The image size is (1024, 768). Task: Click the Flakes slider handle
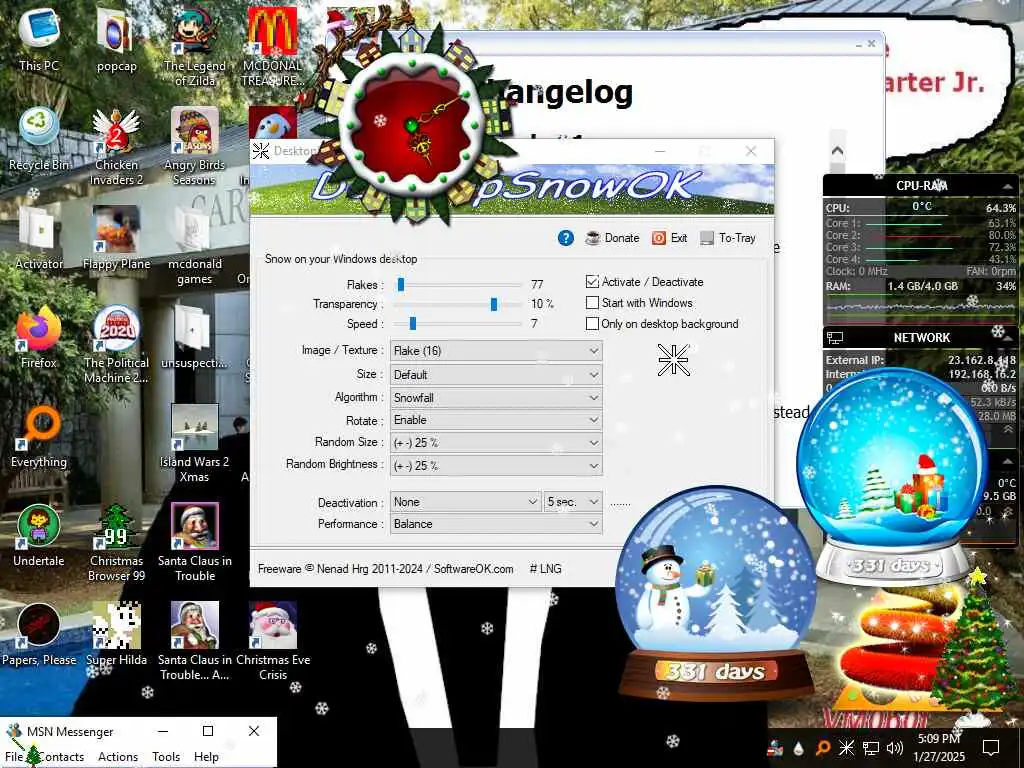[401, 284]
